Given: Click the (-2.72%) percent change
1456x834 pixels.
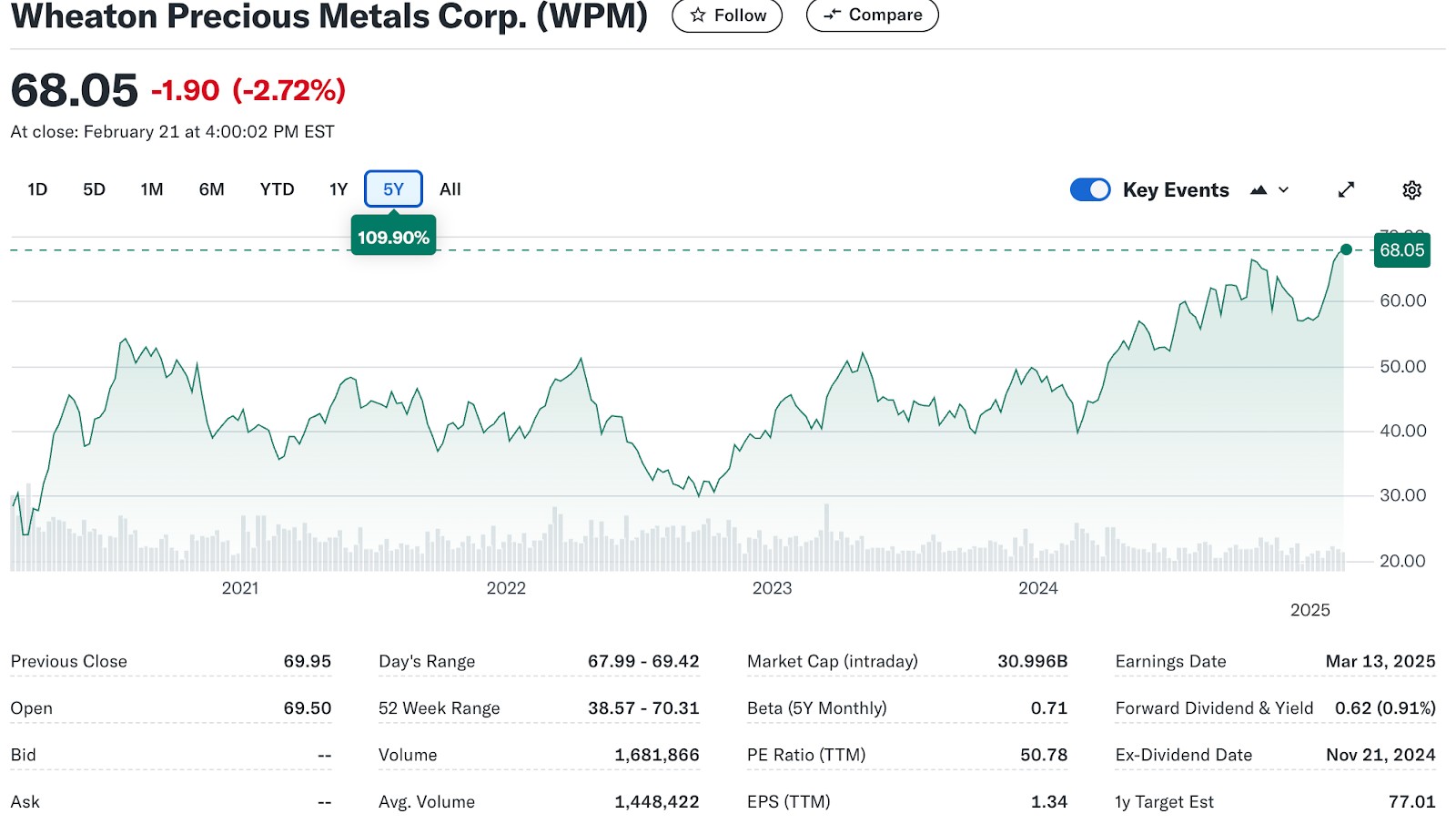Looking at the screenshot, I should point(289,90).
